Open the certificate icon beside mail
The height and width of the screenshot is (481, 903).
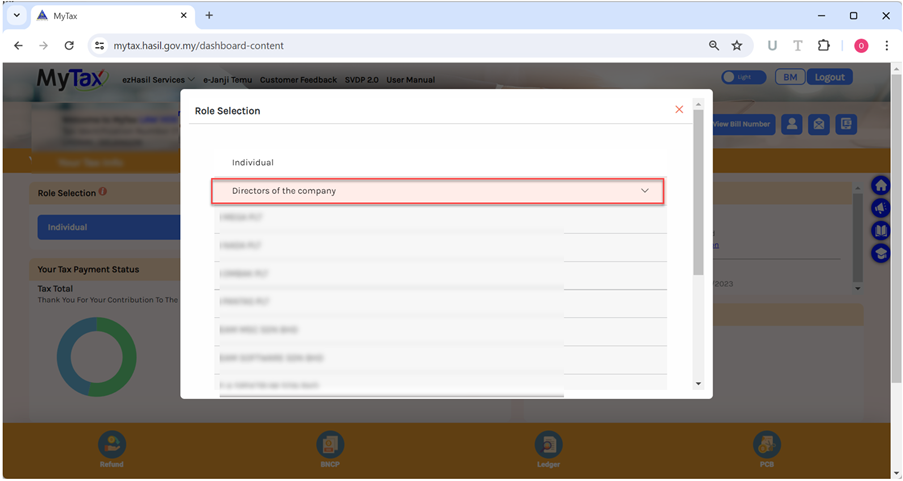(846, 124)
